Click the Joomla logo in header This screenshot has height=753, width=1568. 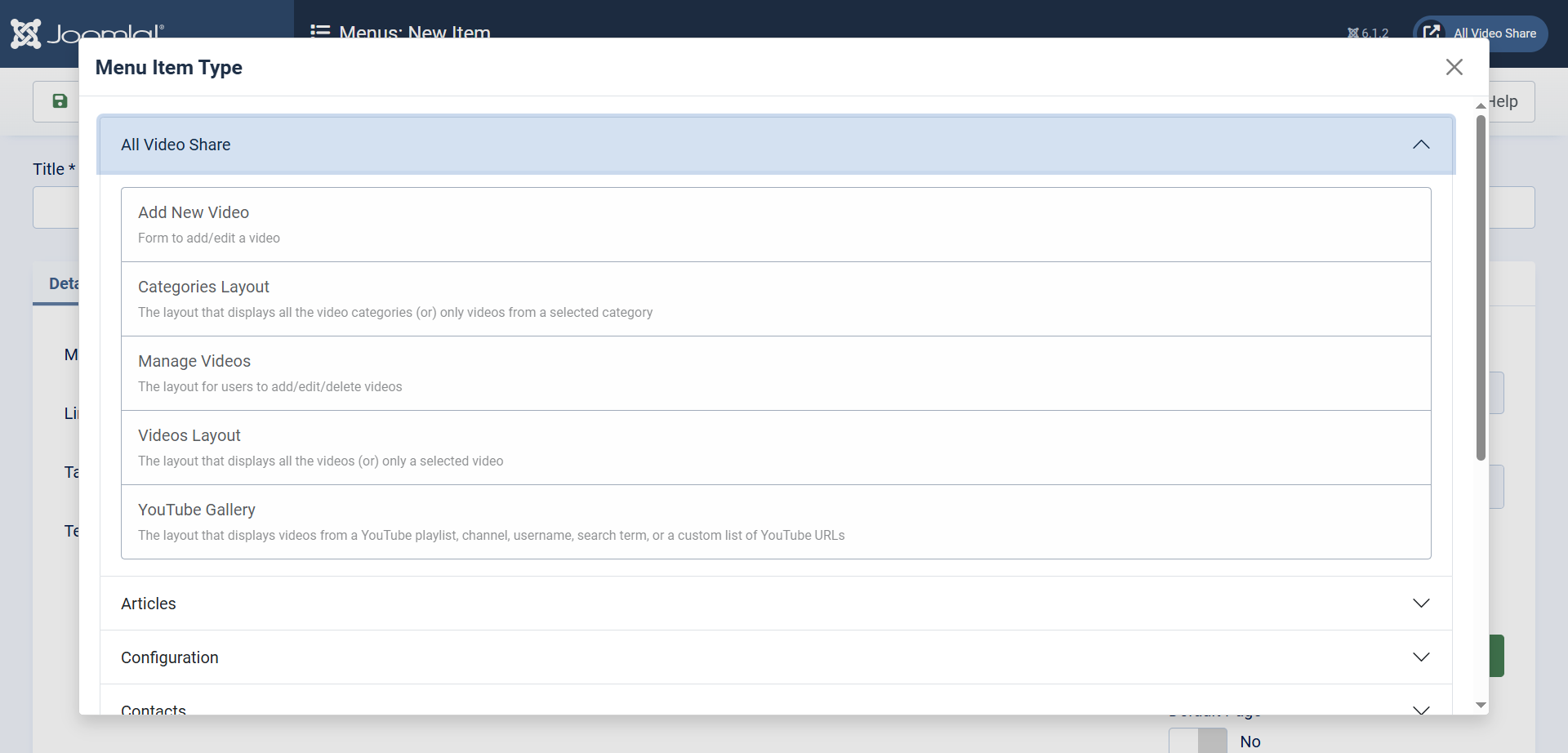87,33
